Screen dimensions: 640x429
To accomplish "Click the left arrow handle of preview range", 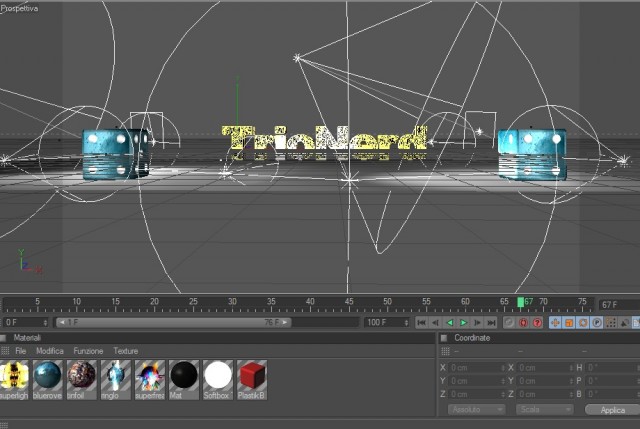I will 62,322.
